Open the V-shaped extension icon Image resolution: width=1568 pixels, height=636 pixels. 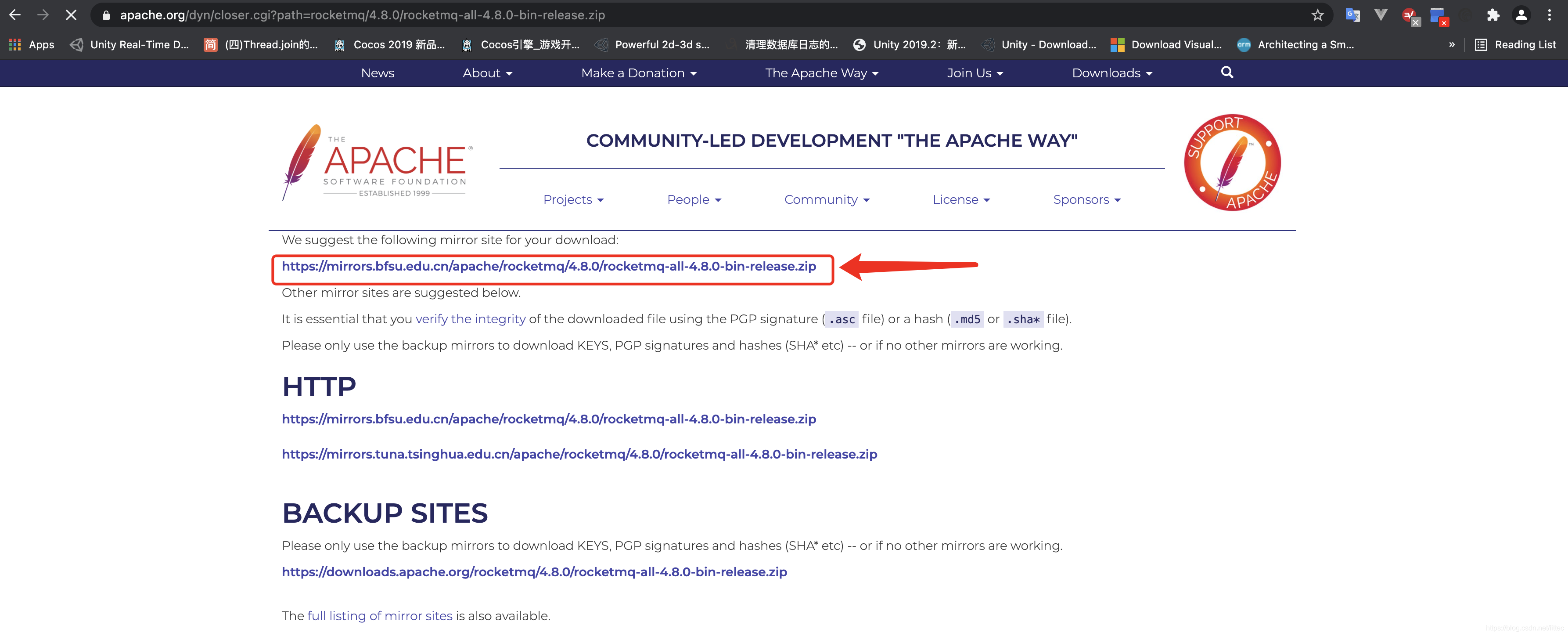pos(1381,14)
